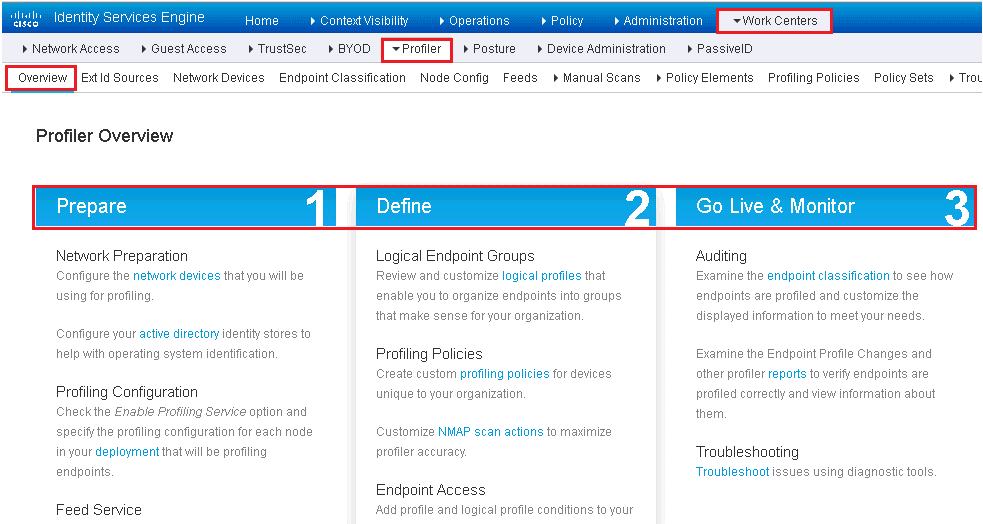Open the Policy Sets tab
The image size is (983, 524).
903,78
